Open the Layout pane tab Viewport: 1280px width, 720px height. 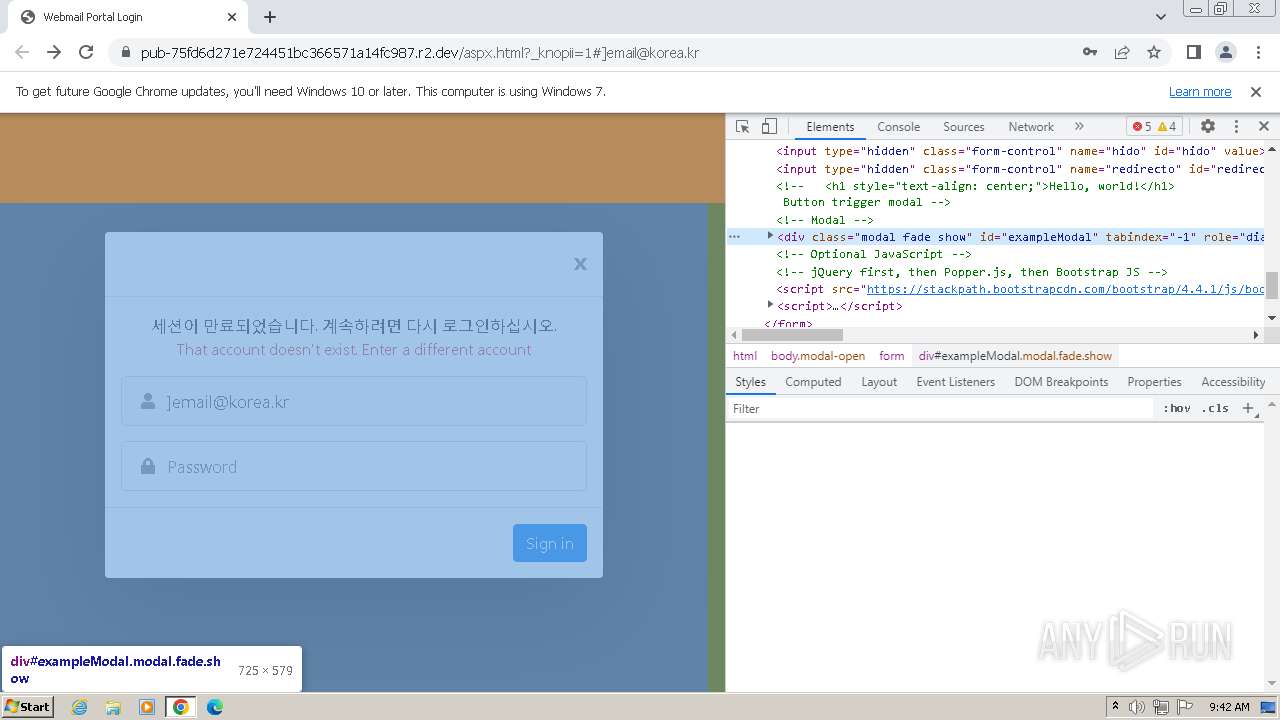pyautogui.click(x=879, y=382)
